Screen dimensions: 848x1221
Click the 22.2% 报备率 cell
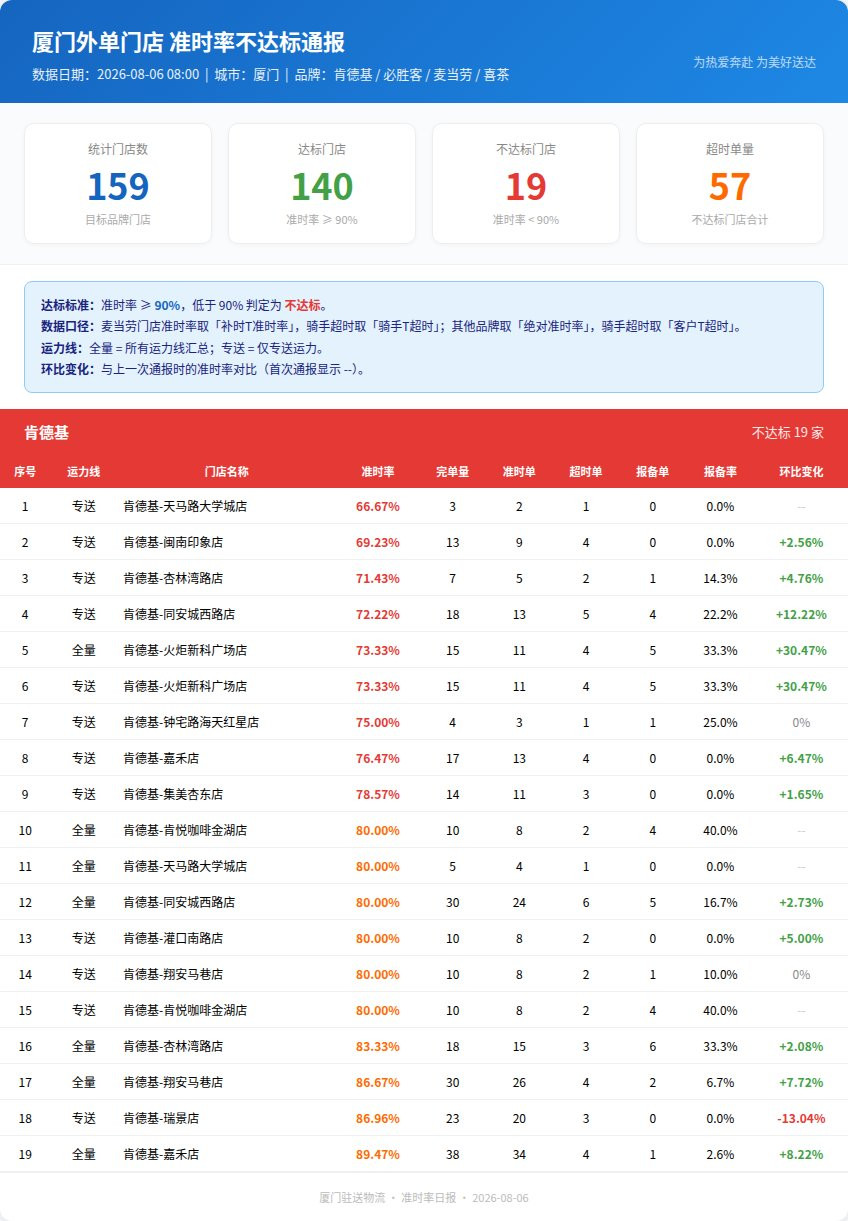(720, 614)
